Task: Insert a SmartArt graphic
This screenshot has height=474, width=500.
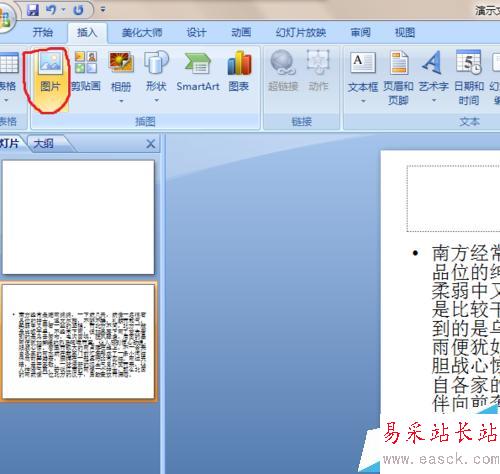Action: [198, 72]
